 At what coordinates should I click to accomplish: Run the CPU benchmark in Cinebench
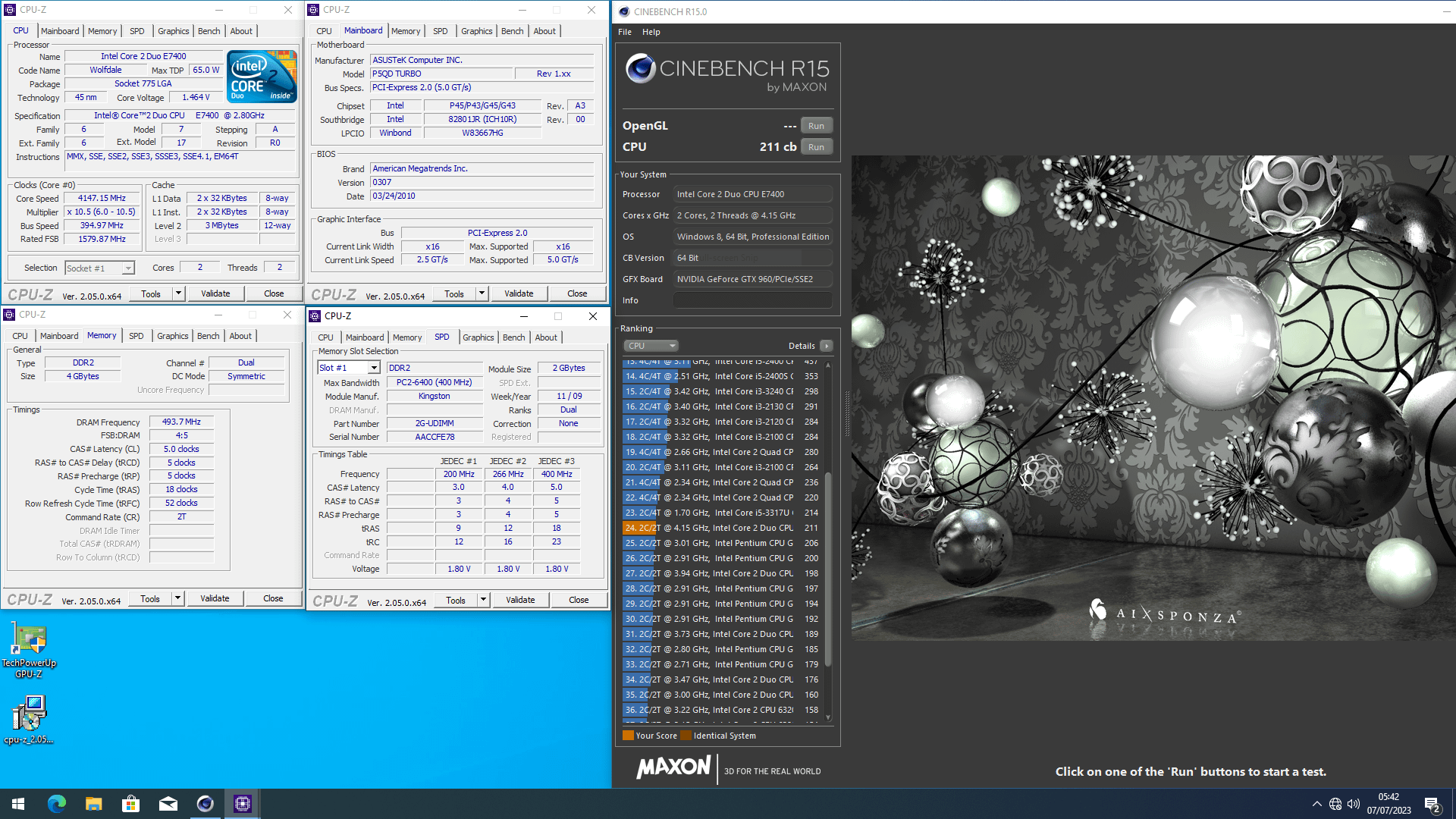[816, 147]
